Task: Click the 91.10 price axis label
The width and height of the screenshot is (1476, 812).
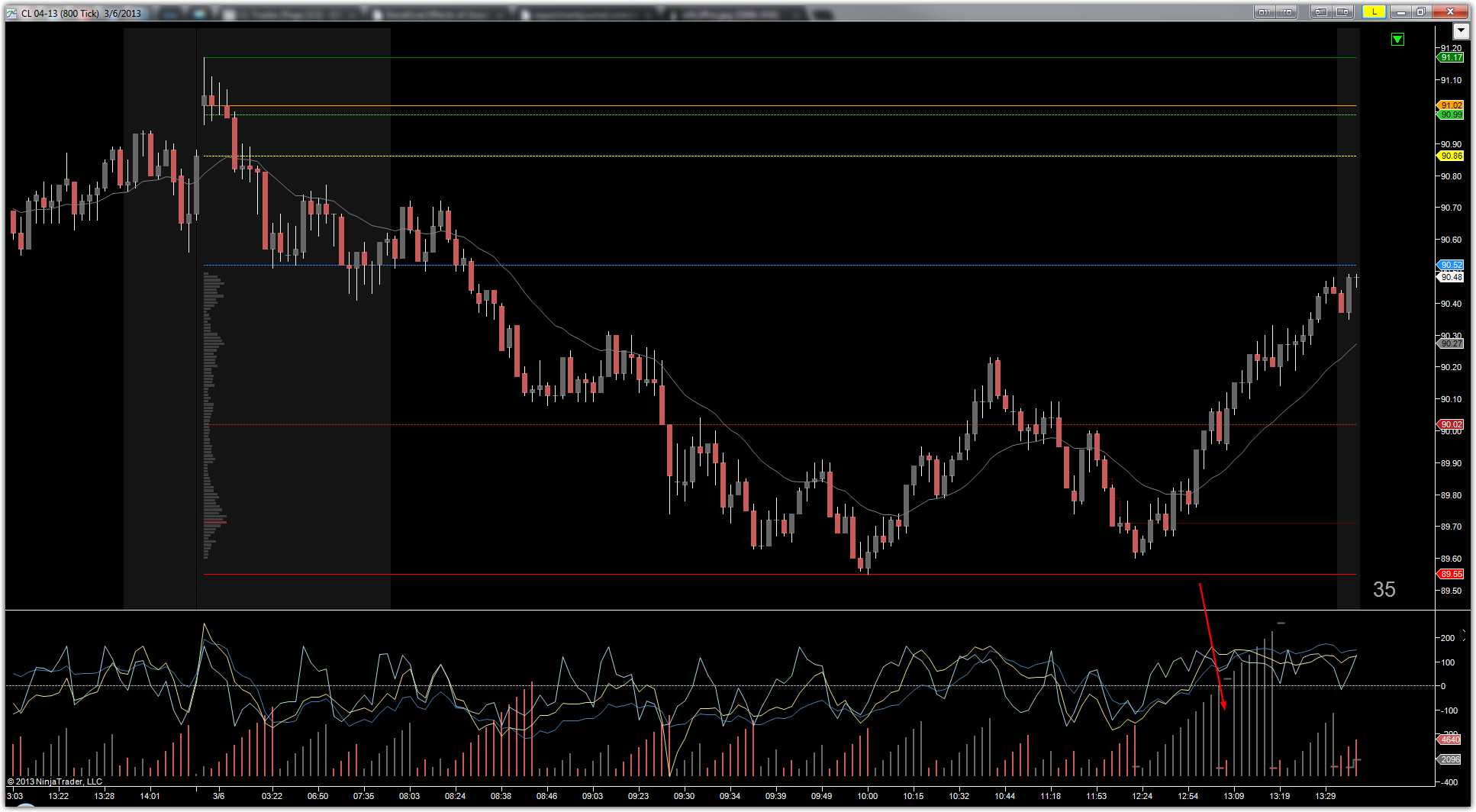Action: pyautogui.click(x=1451, y=80)
